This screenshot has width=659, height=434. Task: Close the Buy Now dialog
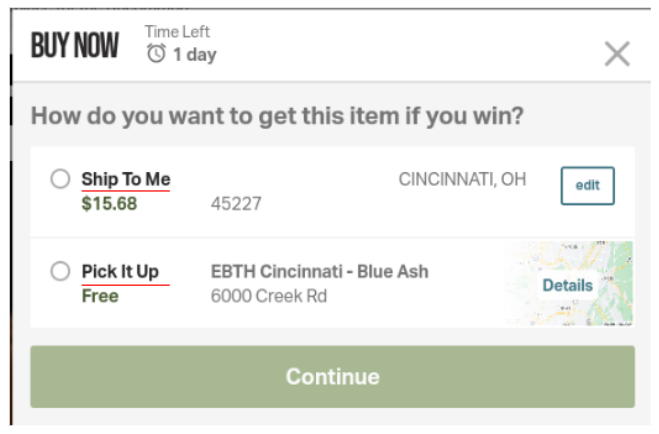[x=617, y=54]
